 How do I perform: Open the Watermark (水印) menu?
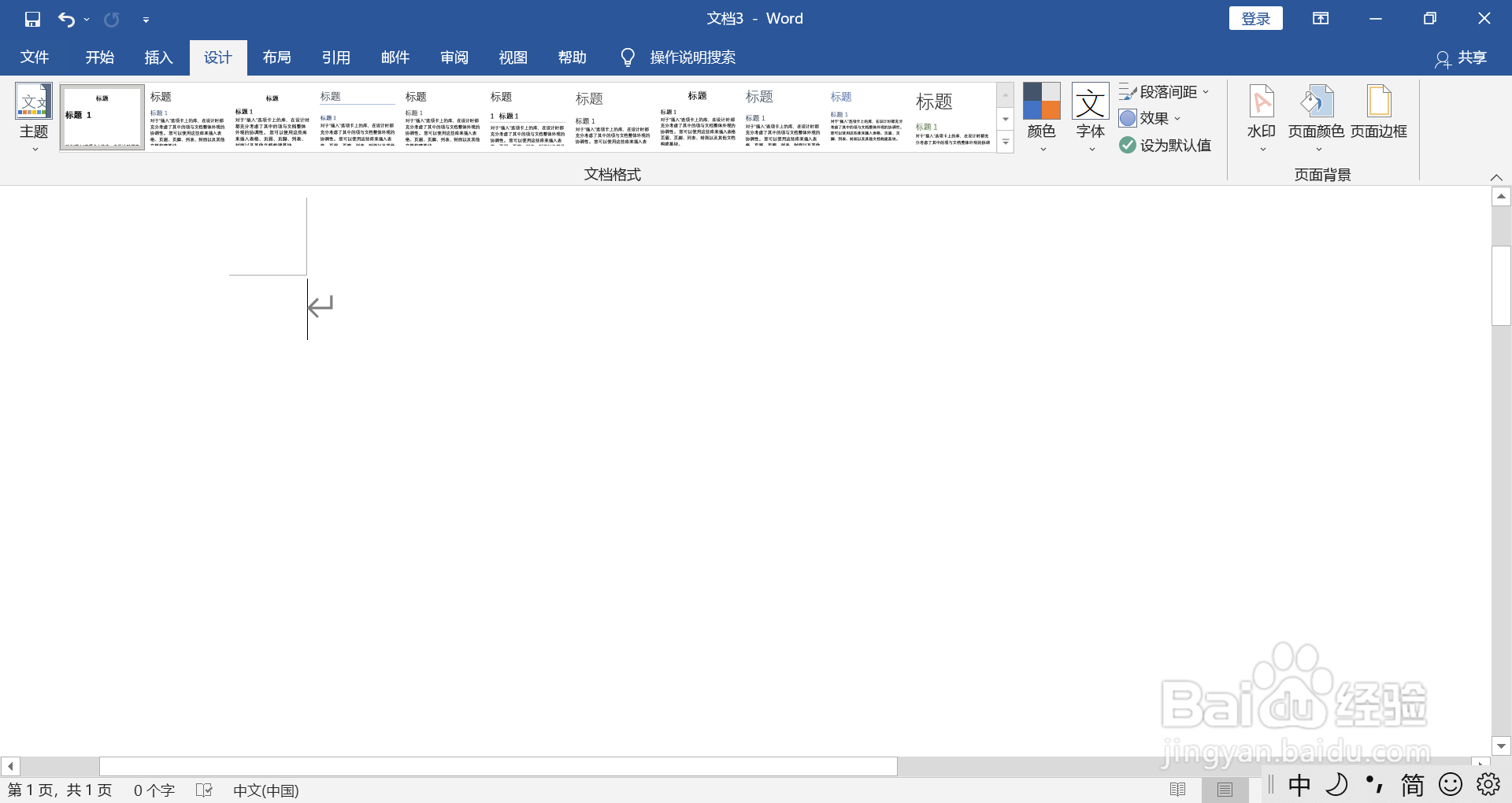point(1262,117)
